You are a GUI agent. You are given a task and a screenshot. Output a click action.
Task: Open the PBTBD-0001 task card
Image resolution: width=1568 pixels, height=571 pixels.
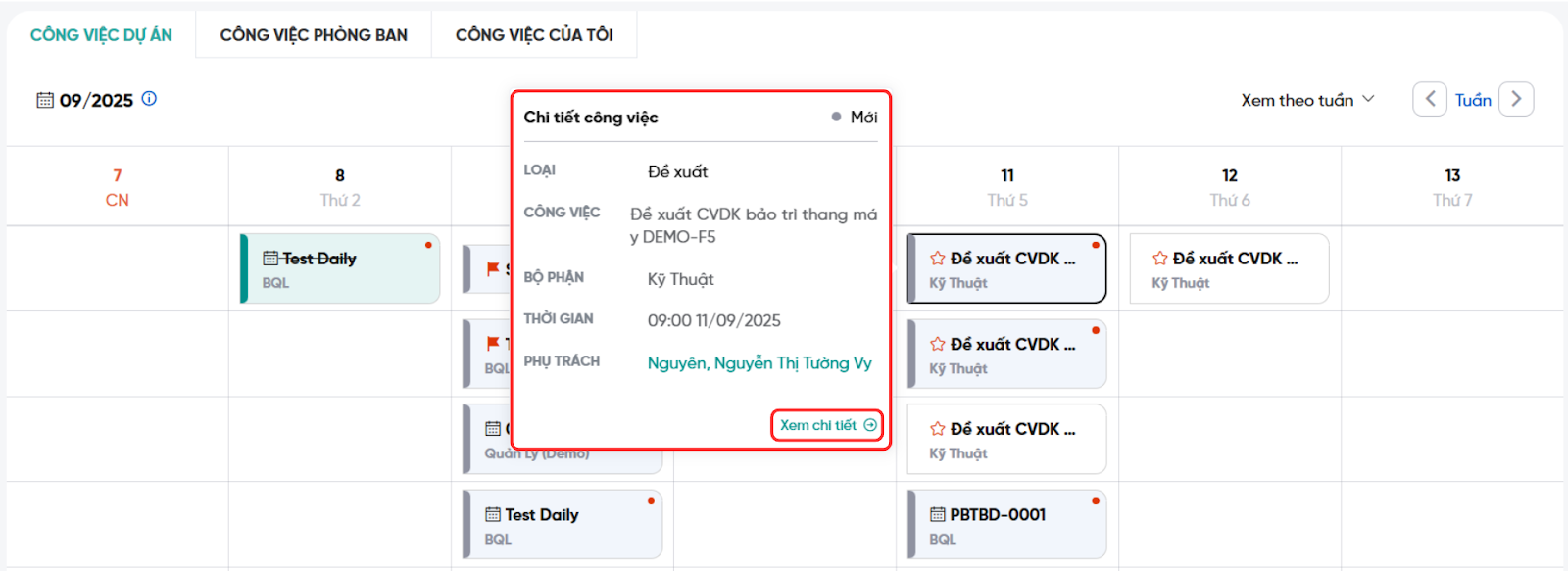[1006, 525]
